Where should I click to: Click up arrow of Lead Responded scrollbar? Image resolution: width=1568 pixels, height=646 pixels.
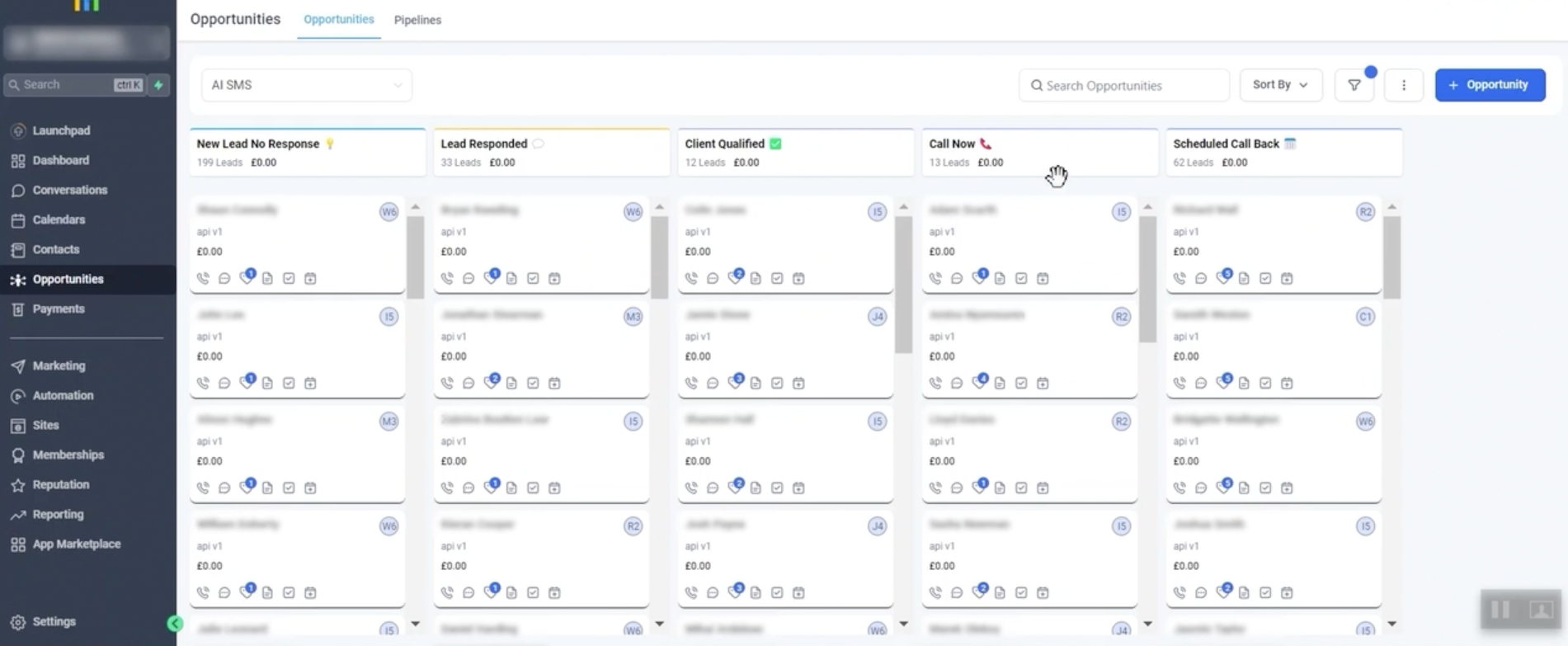(659, 207)
